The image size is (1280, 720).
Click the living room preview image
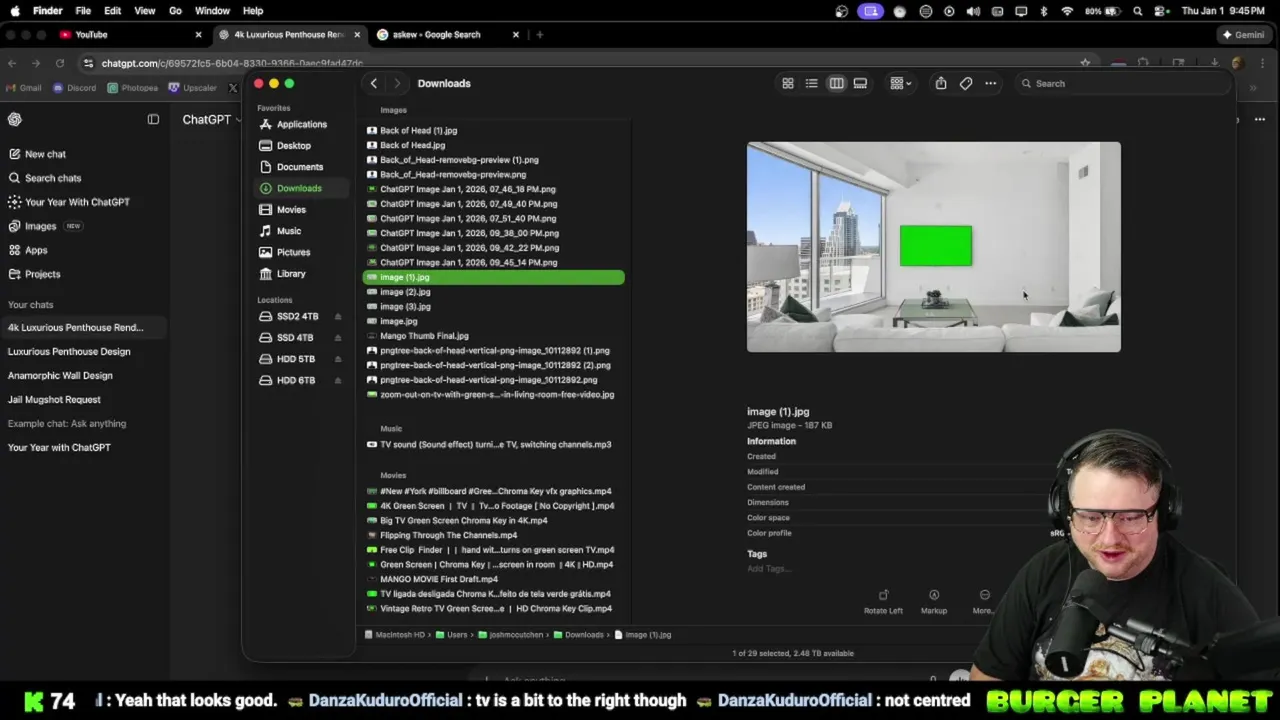(933, 247)
